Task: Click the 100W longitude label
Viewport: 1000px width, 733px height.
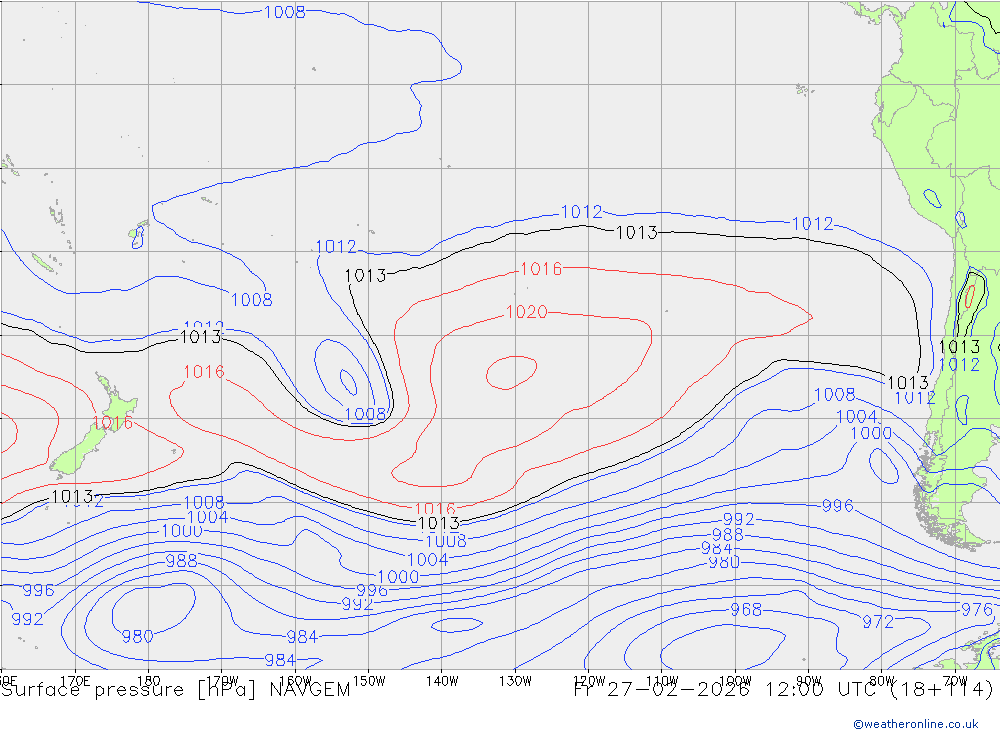Action: 735,681
